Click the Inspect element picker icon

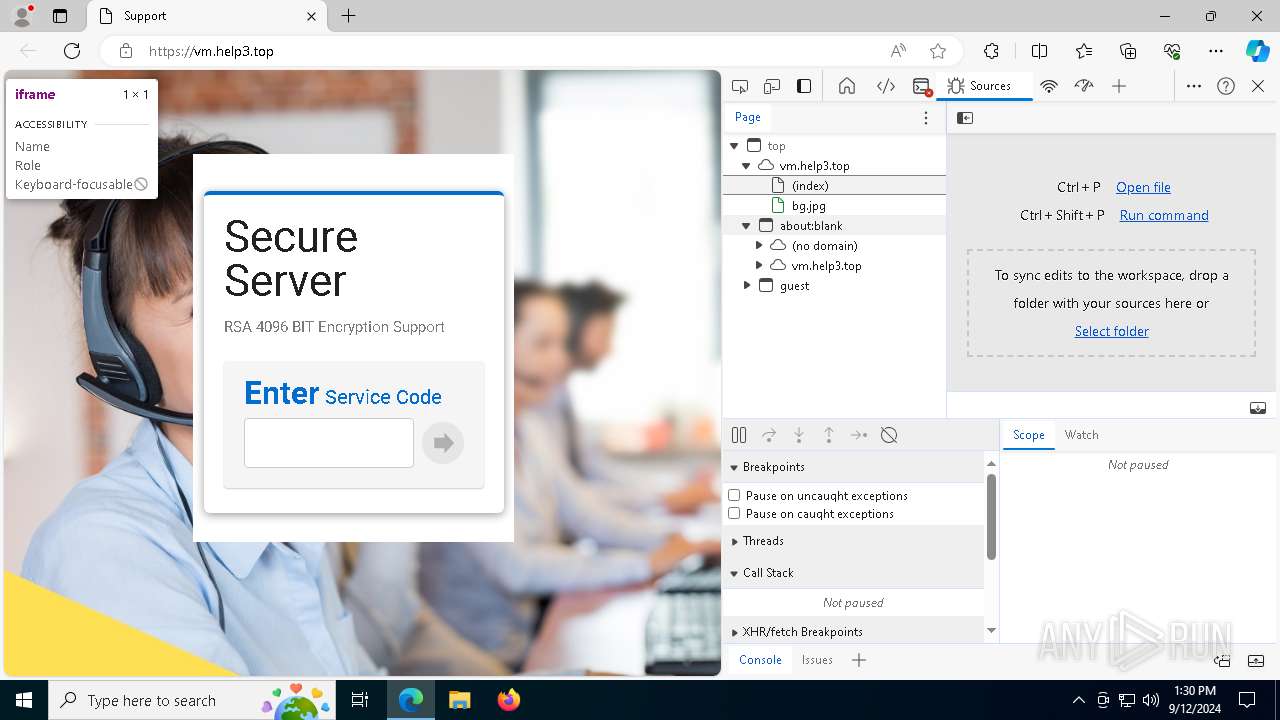point(740,86)
